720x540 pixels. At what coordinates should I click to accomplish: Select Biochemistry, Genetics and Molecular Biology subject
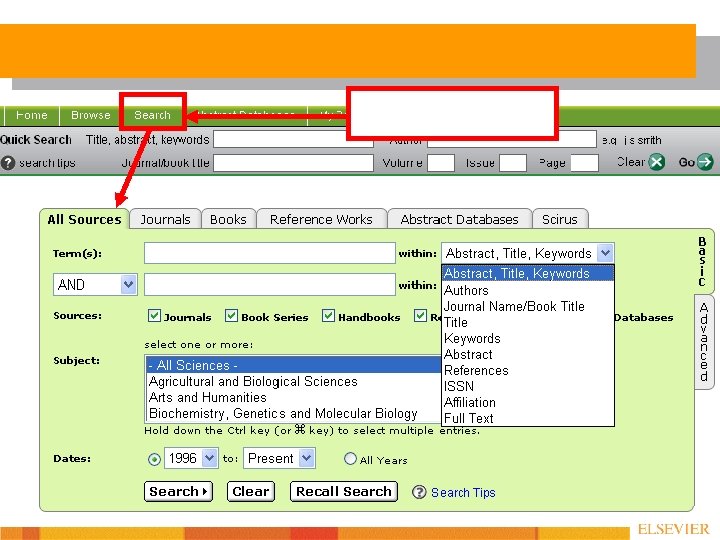point(293,413)
